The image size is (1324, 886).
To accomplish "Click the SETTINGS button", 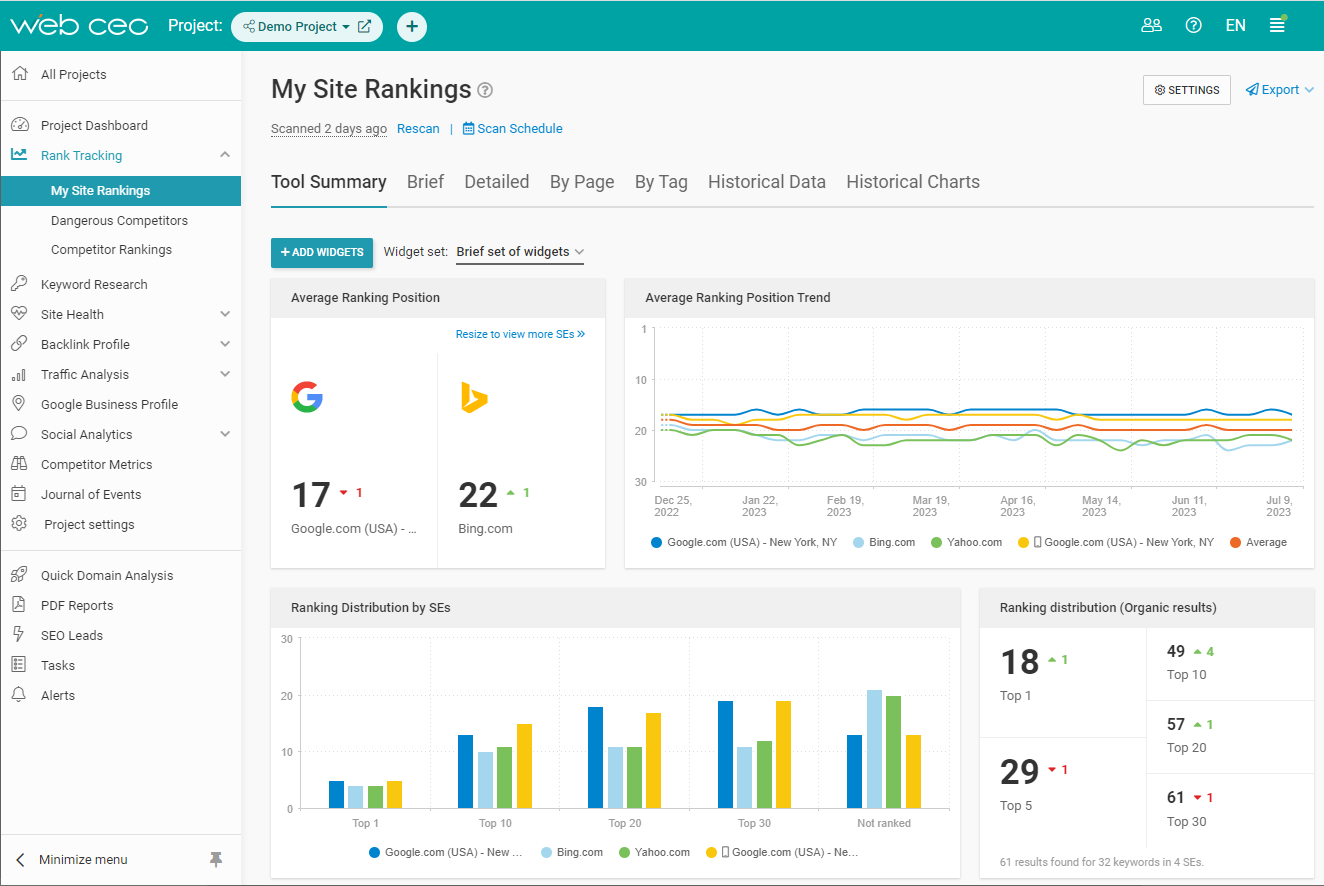I will pyautogui.click(x=1187, y=90).
